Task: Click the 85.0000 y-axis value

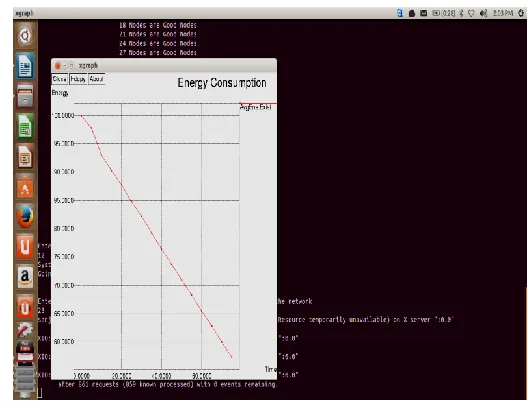Action: [64, 200]
